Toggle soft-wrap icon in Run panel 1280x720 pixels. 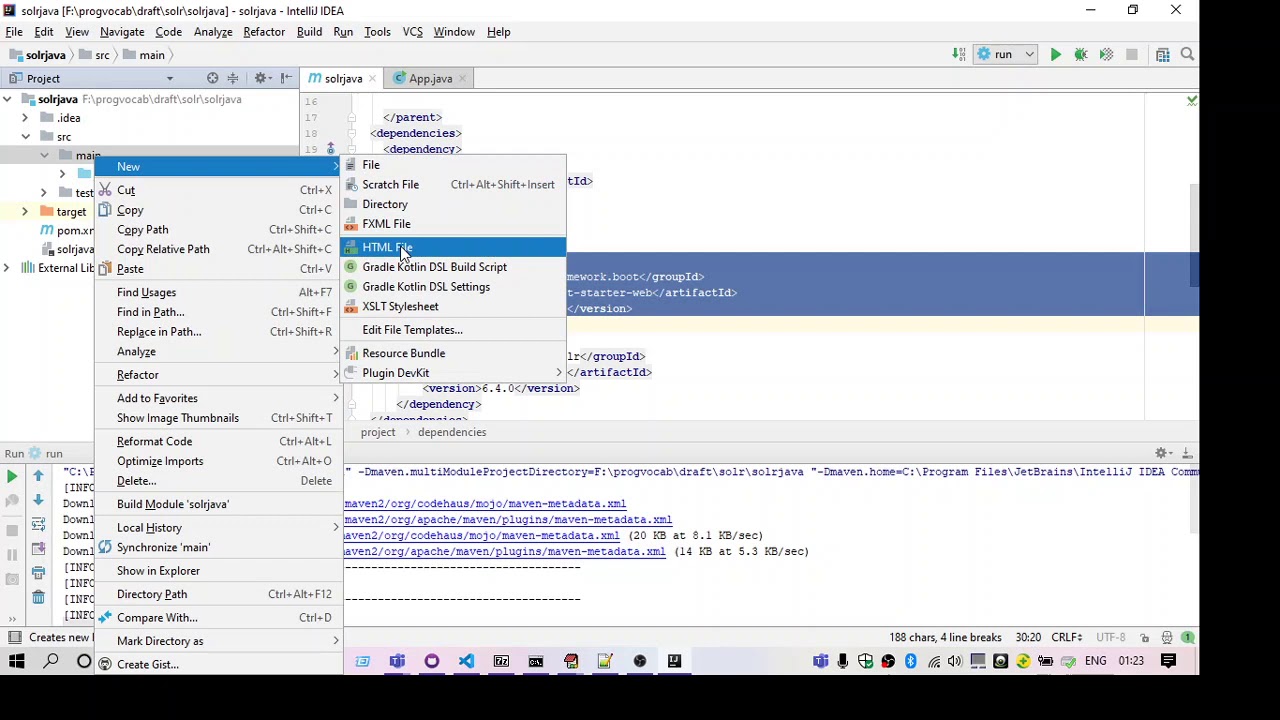click(x=38, y=524)
